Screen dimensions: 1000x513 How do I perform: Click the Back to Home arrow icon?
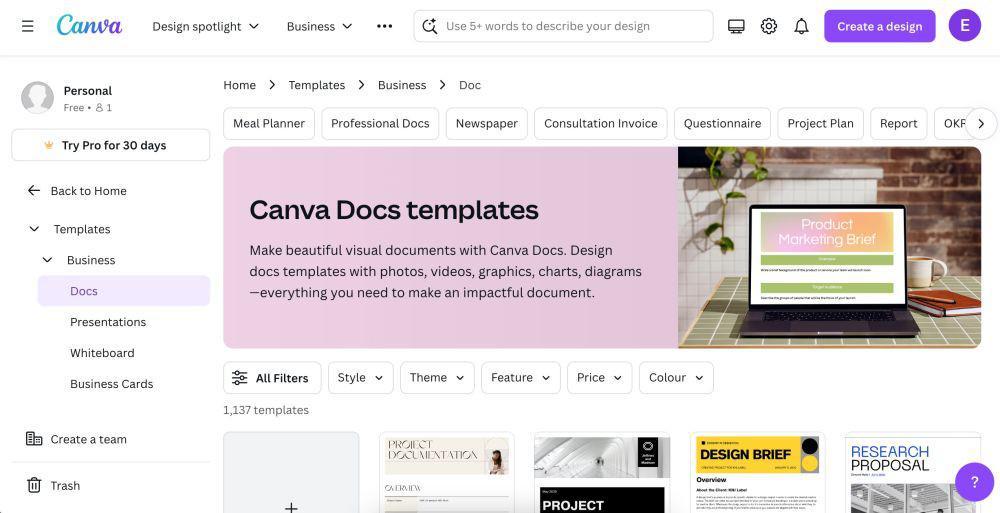point(34,191)
